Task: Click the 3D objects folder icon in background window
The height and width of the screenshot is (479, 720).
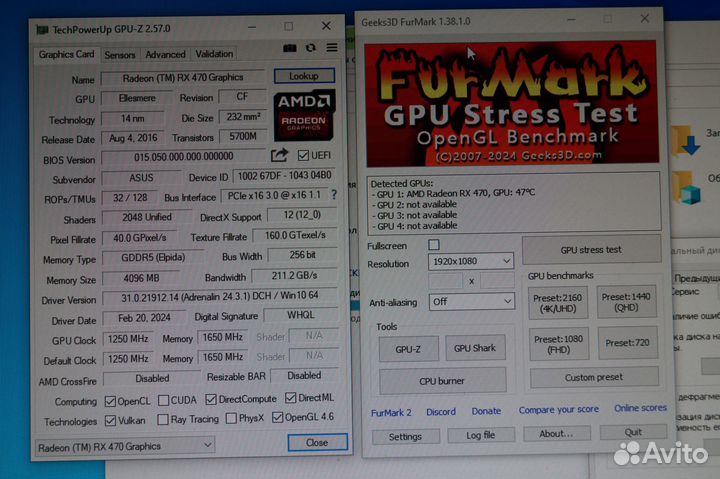Action: [686, 187]
